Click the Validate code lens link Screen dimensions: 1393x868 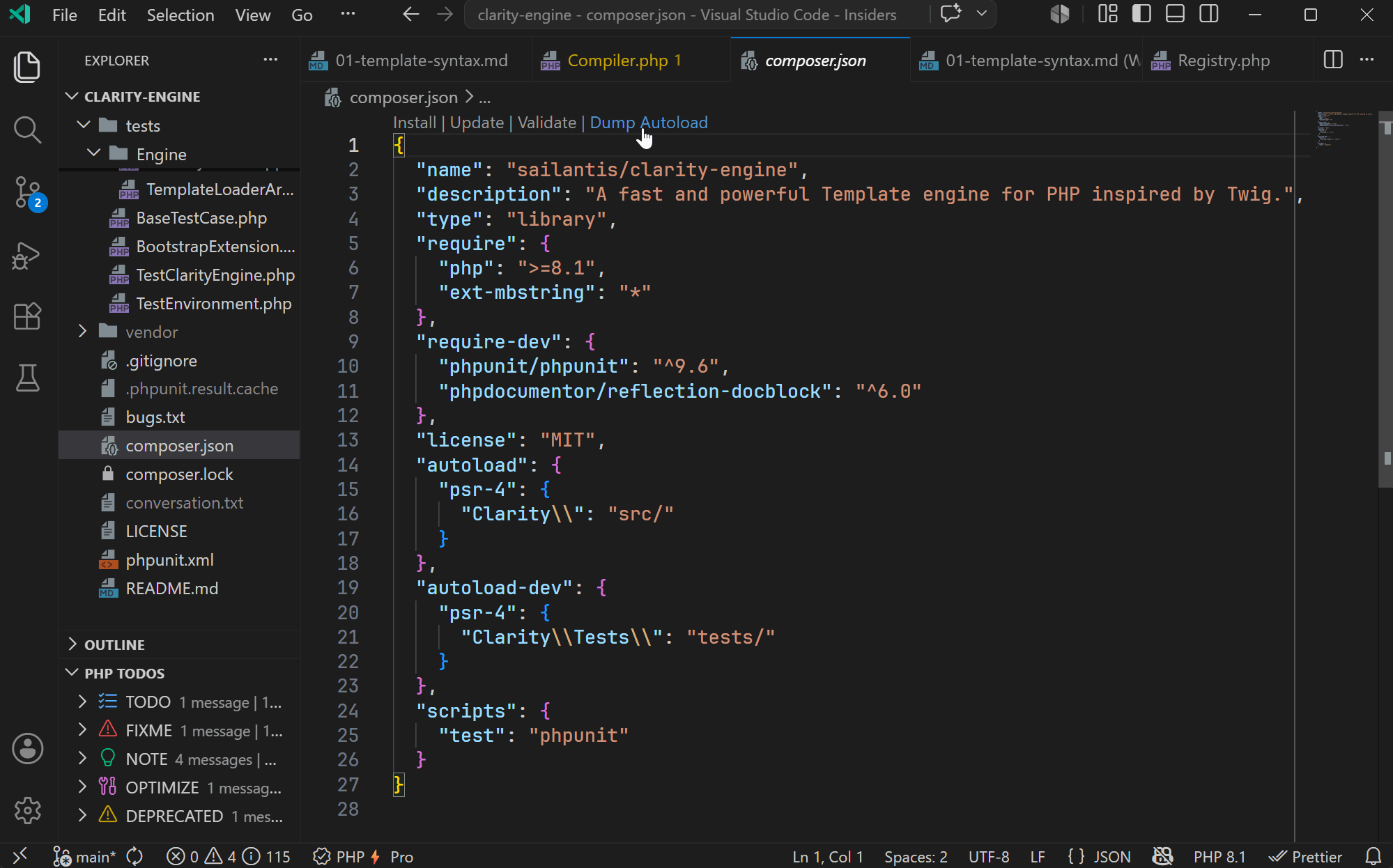tap(547, 123)
